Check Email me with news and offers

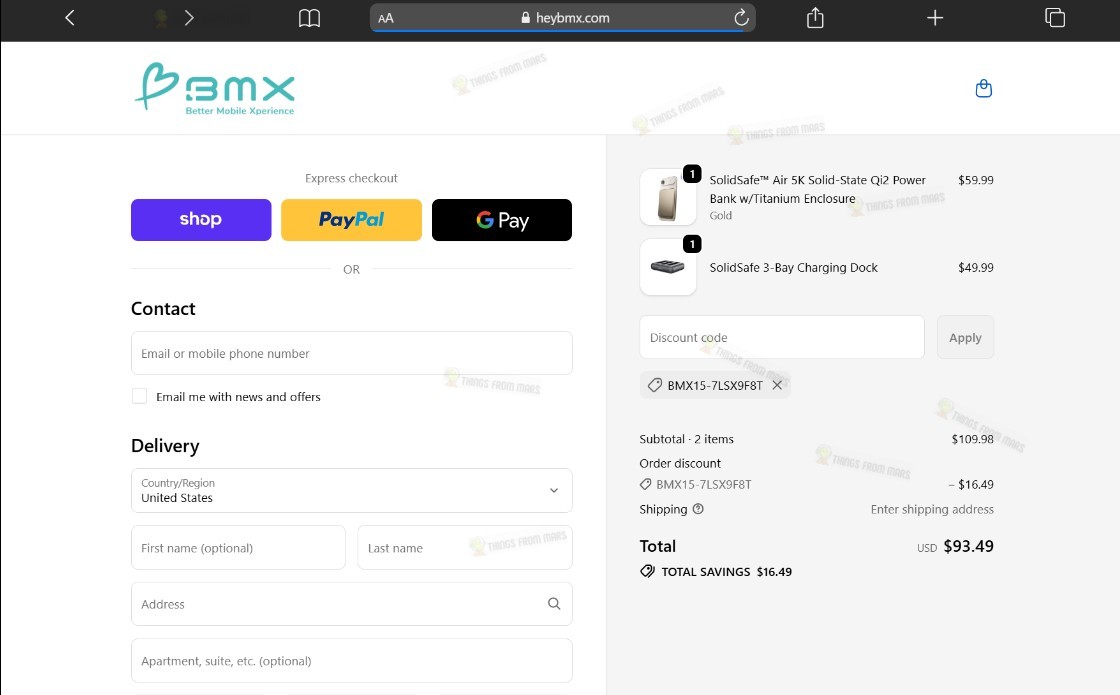click(139, 396)
